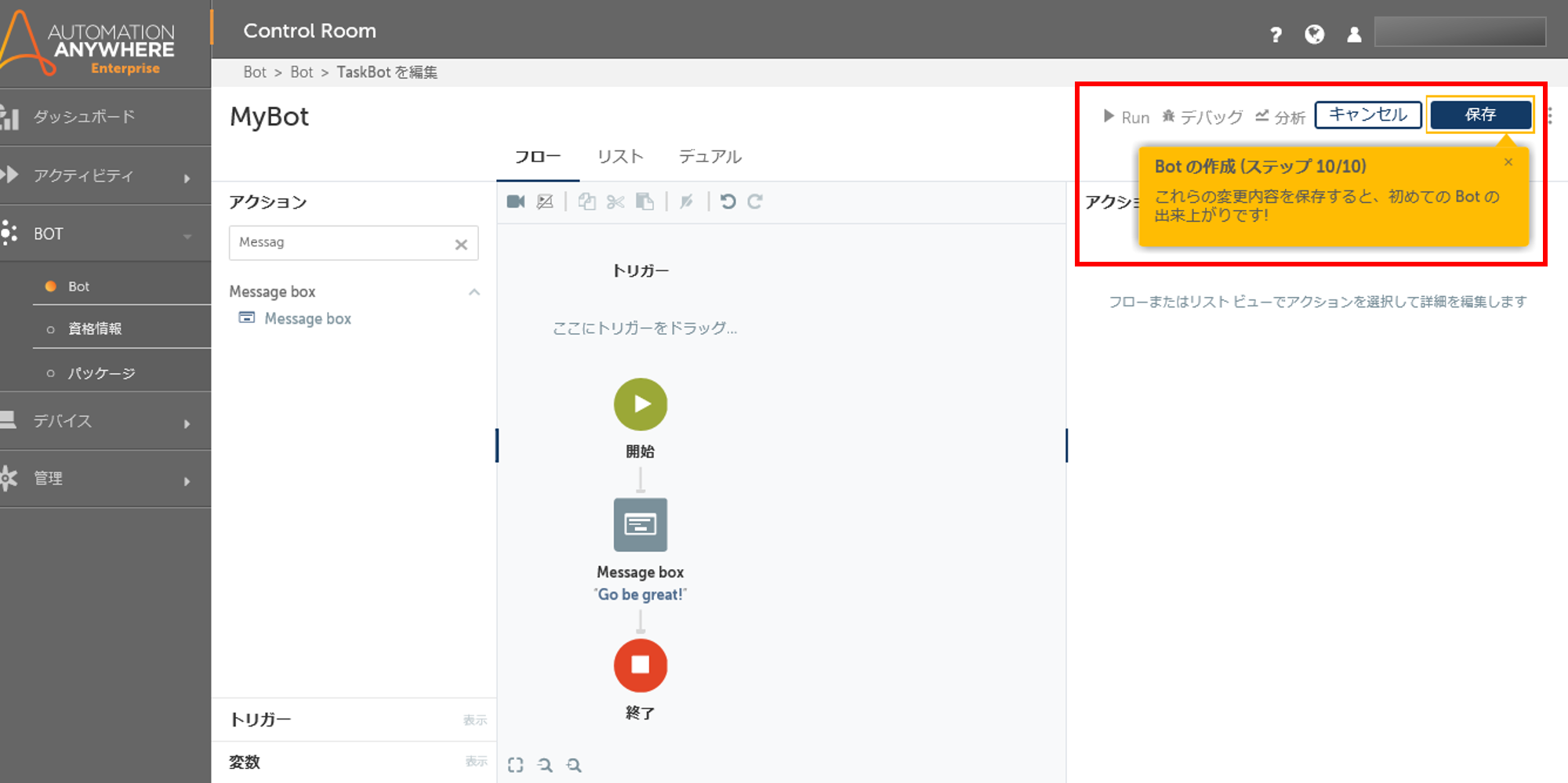Click the "Go be great!" message text
The width and height of the screenshot is (1568, 783).
tap(641, 595)
